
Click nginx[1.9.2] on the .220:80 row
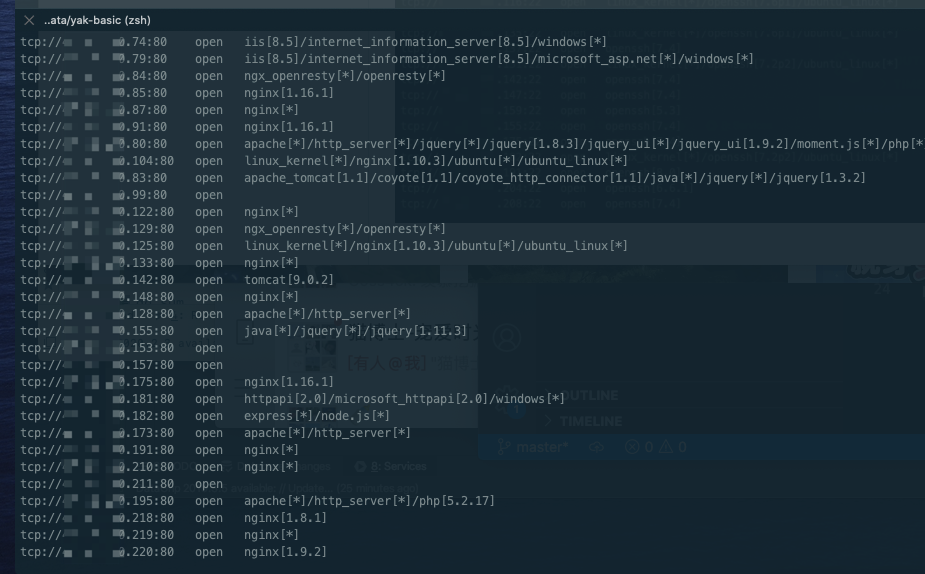click(285, 552)
